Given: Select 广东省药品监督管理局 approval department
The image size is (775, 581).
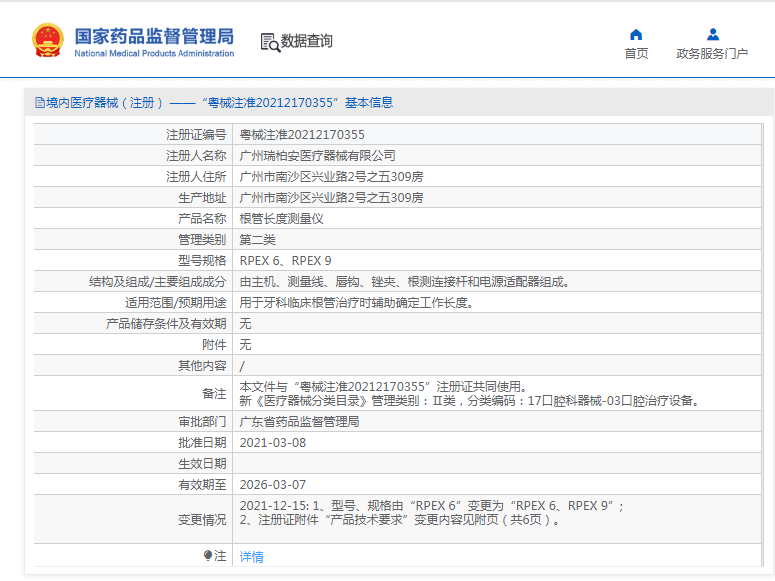Looking at the screenshot, I should [300, 422].
